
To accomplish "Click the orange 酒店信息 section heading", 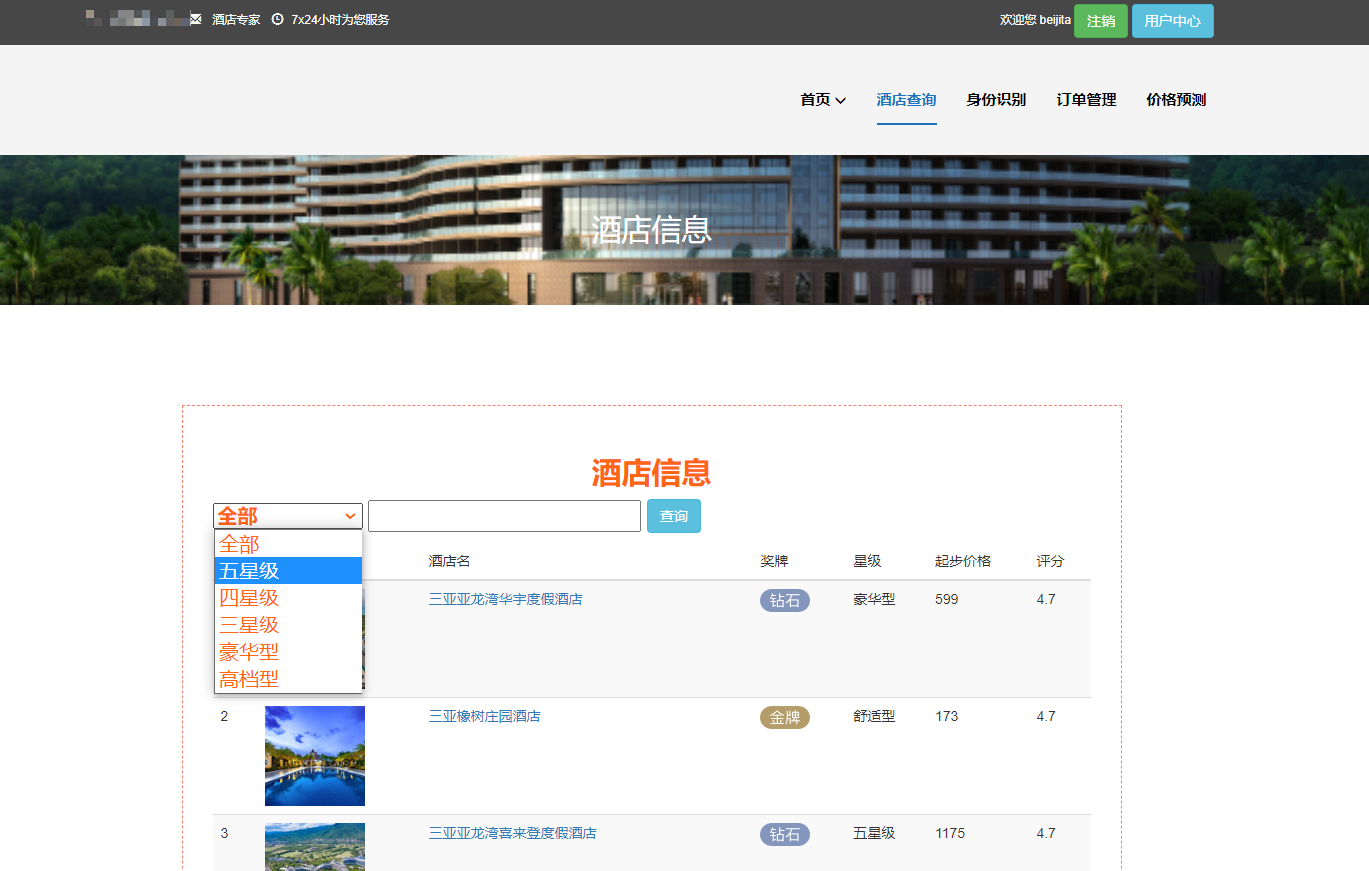I will [651, 472].
